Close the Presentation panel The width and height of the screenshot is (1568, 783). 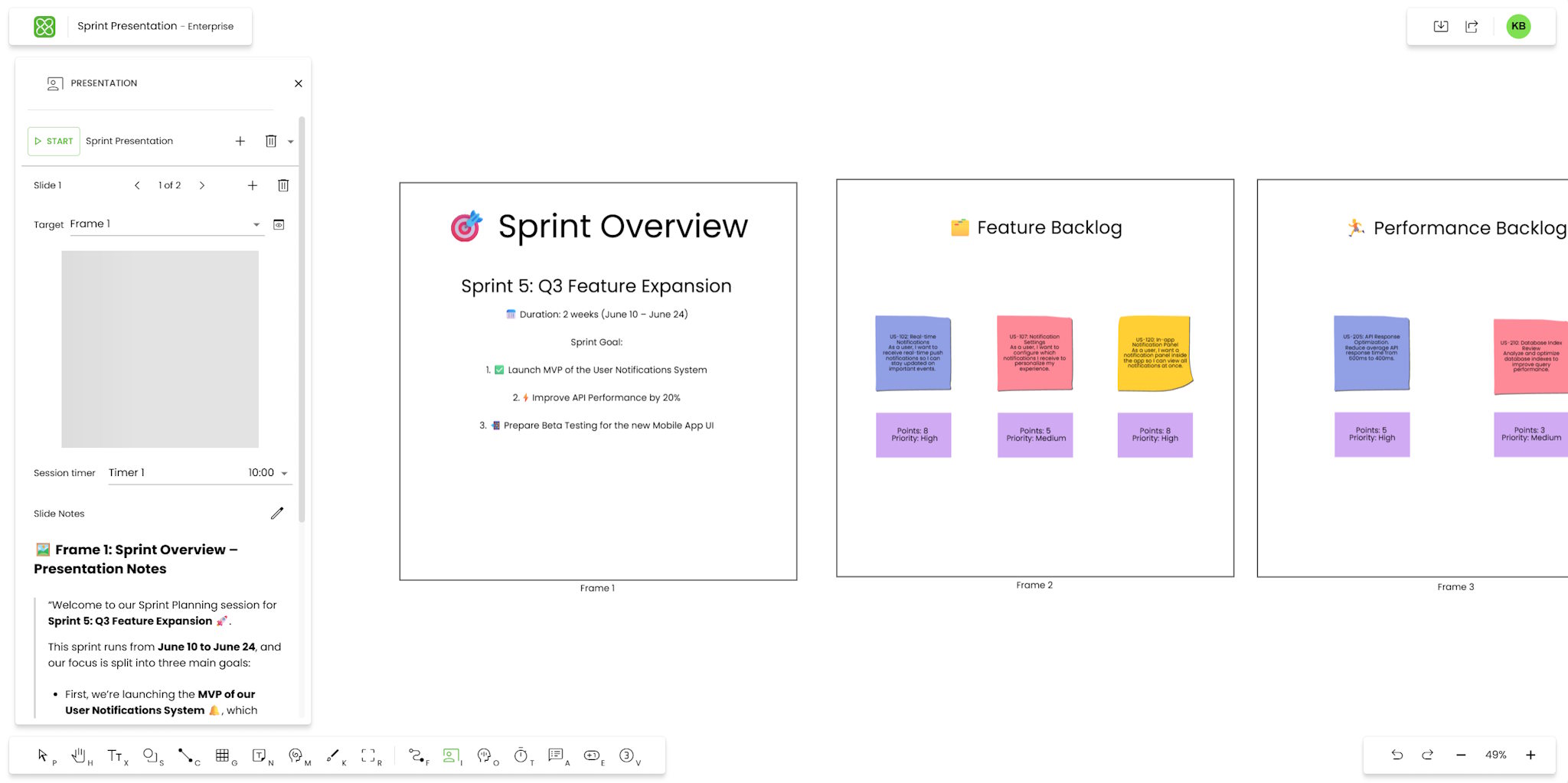tap(299, 83)
